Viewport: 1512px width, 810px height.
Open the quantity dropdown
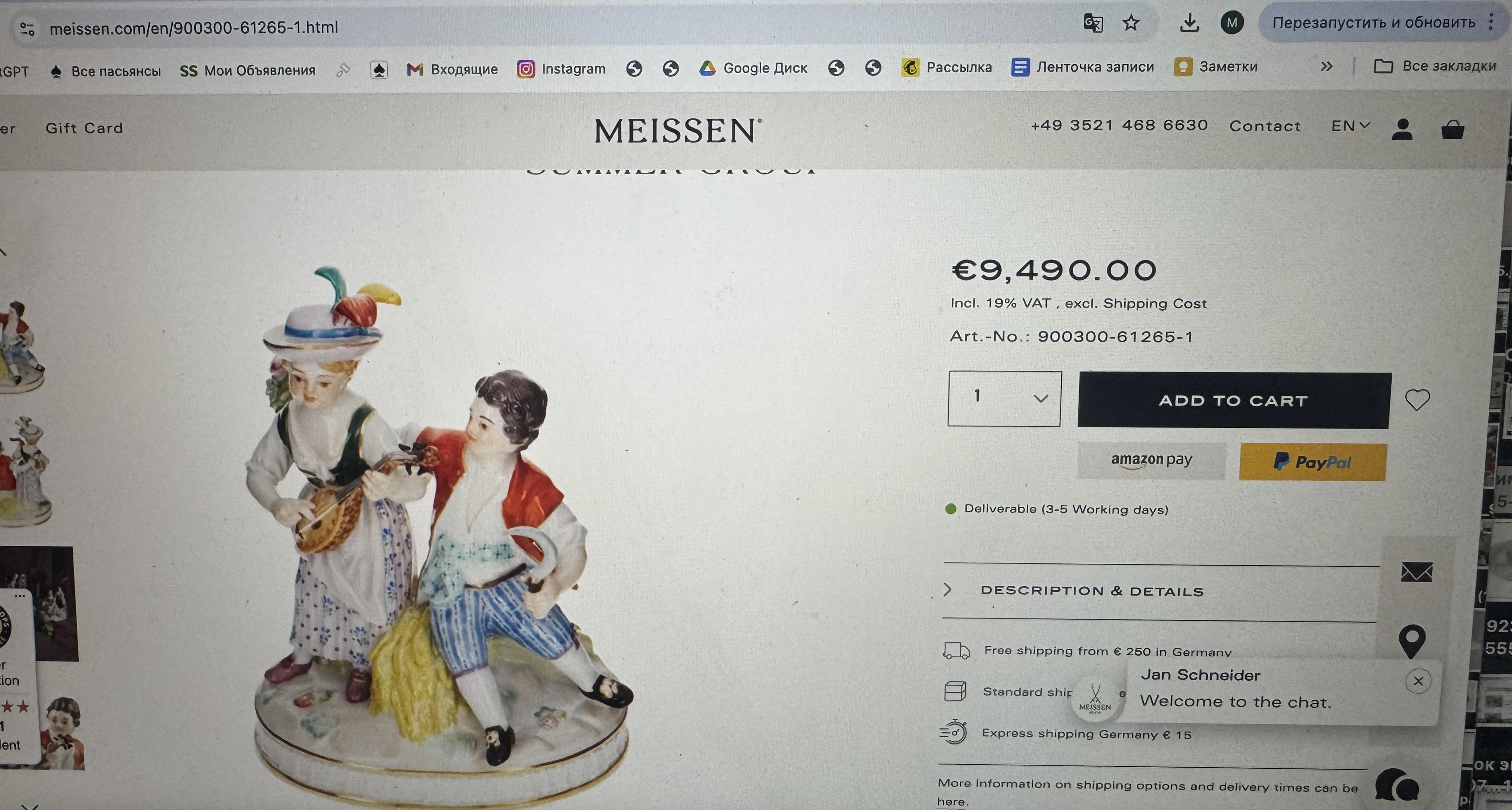1004,398
